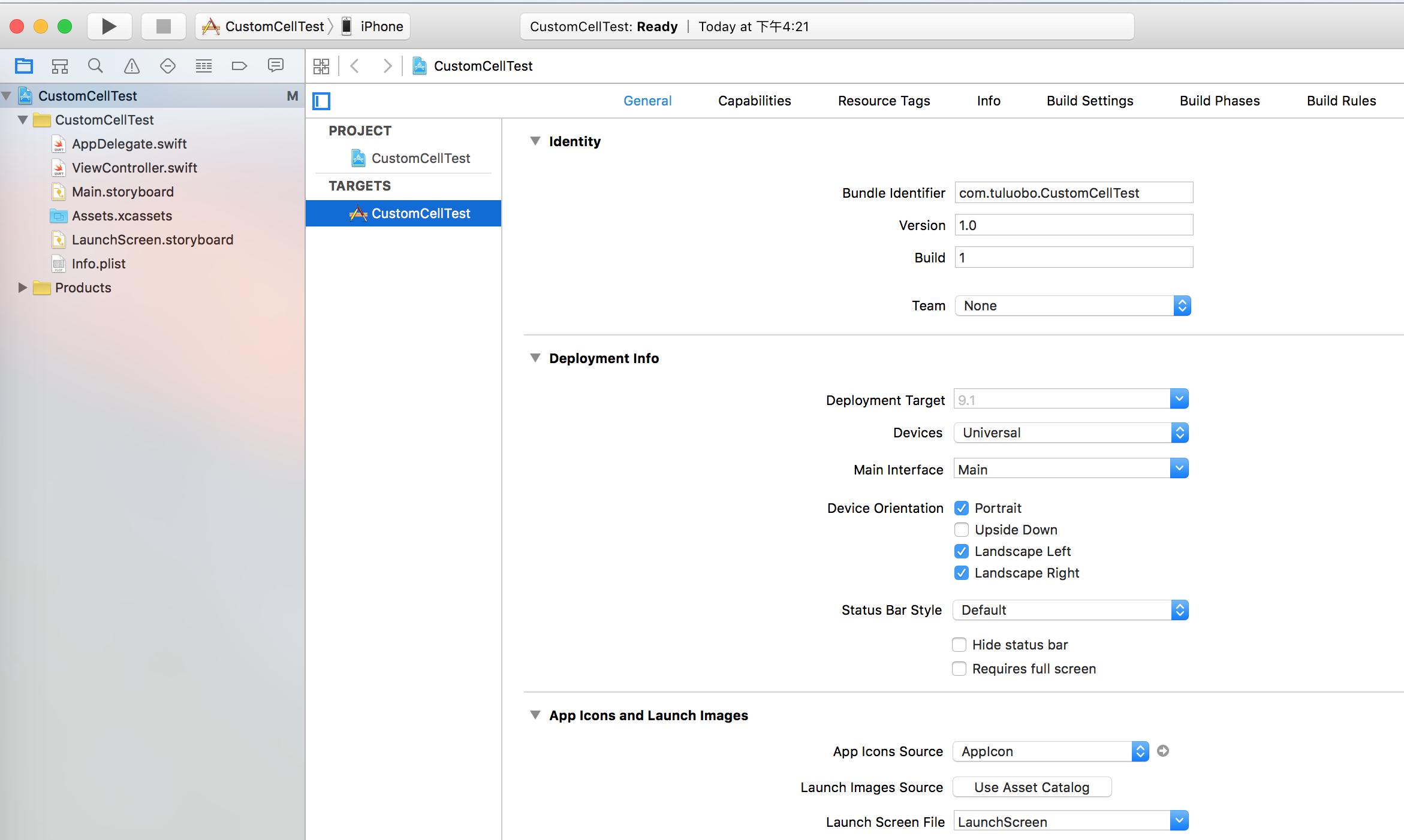Open the Devices dropdown
Image resolution: width=1404 pixels, height=840 pixels.
pos(1071,433)
